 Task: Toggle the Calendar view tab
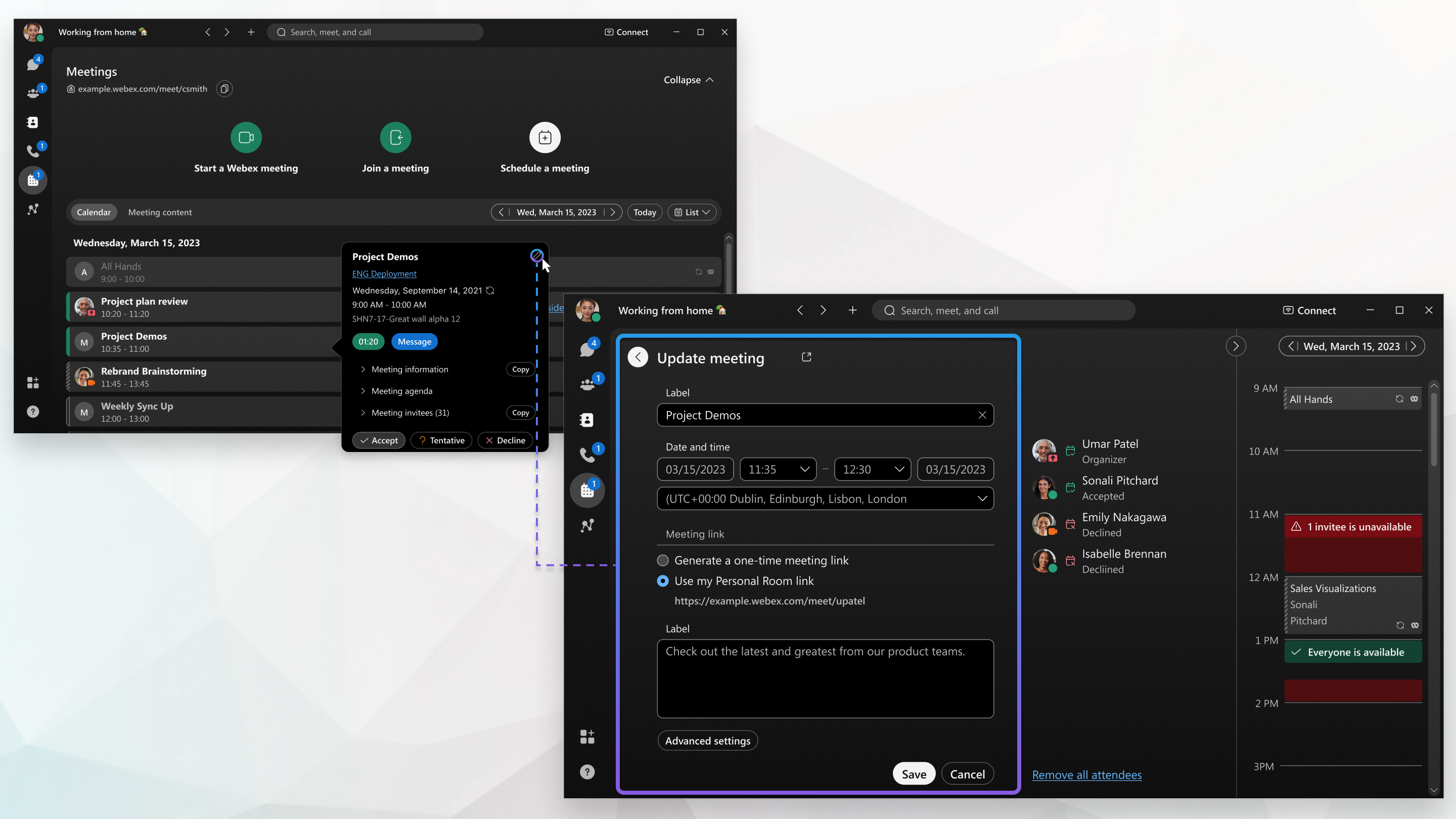[x=93, y=212]
